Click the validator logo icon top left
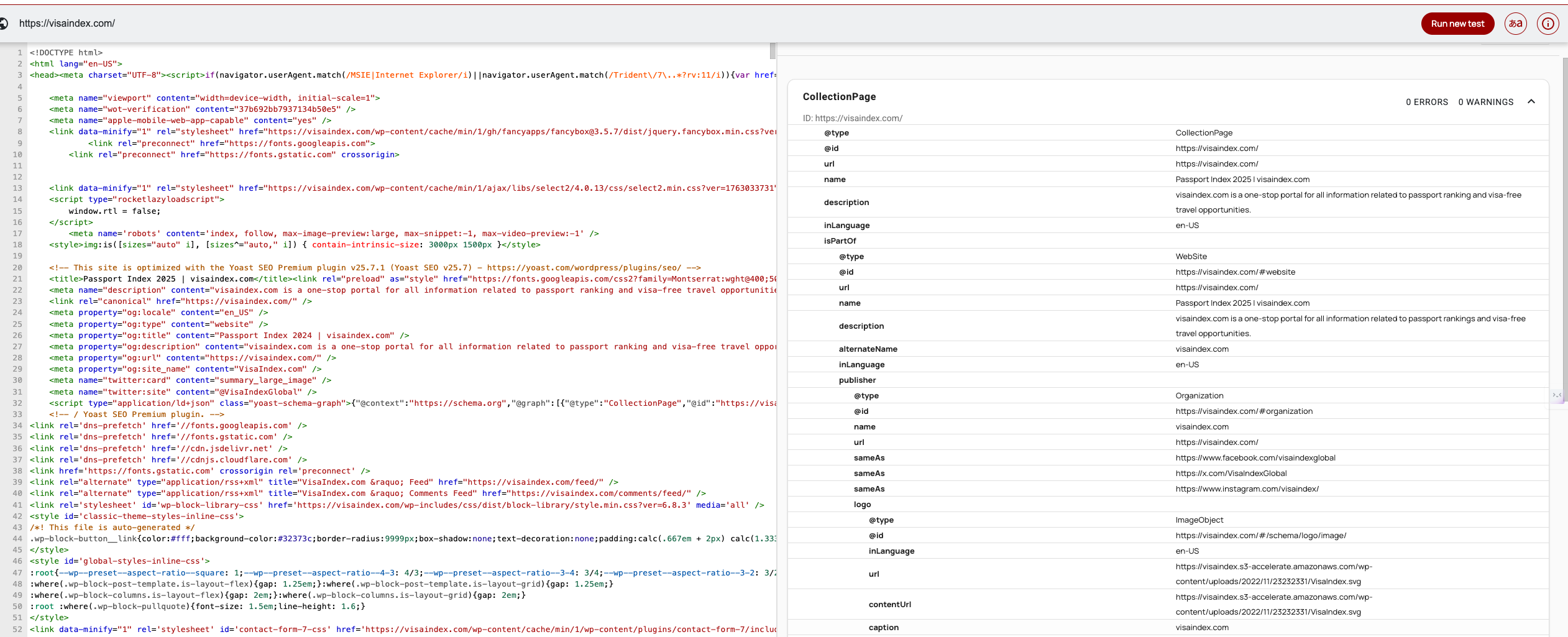The height and width of the screenshot is (637, 1568). [x=4, y=23]
